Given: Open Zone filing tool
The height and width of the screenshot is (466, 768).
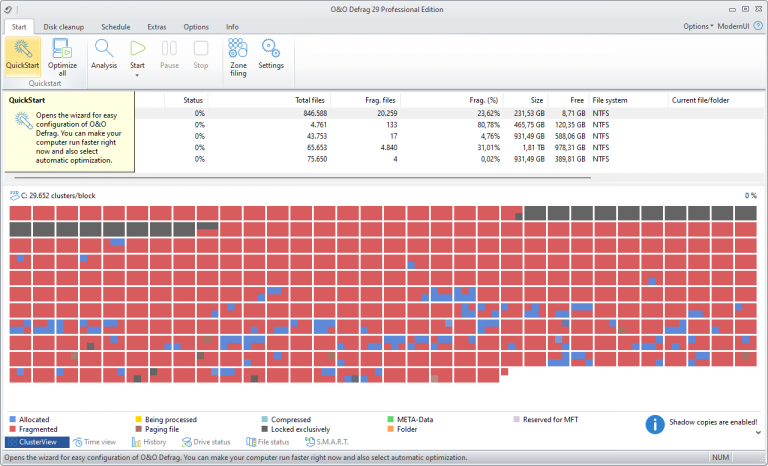Looking at the screenshot, I should pyautogui.click(x=238, y=57).
